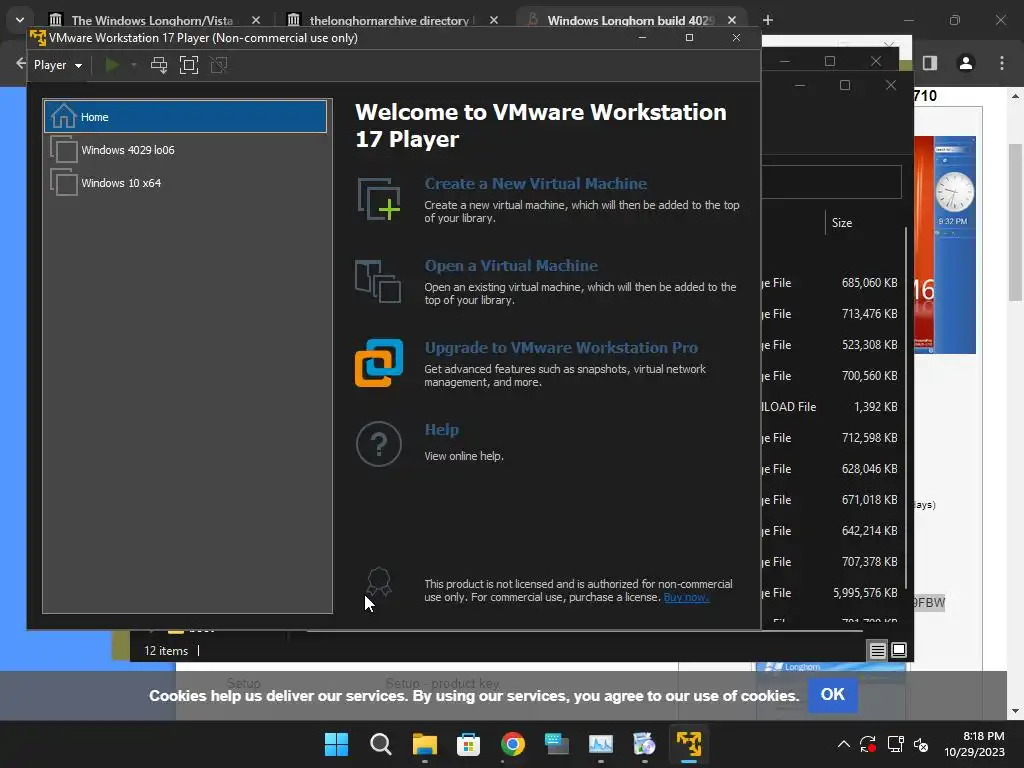Open File Explorer from the taskbar
Screen dimensions: 1024x768
point(424,744)
